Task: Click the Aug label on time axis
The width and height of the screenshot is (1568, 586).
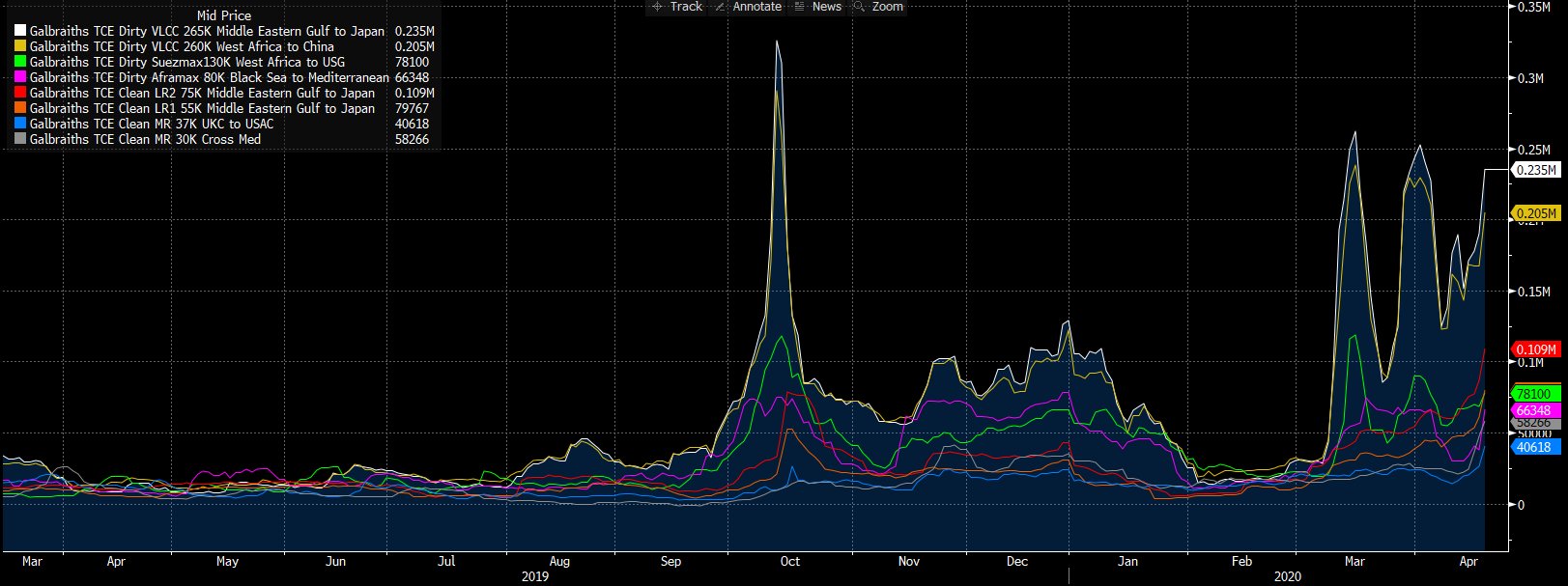Action: point(559,561)
